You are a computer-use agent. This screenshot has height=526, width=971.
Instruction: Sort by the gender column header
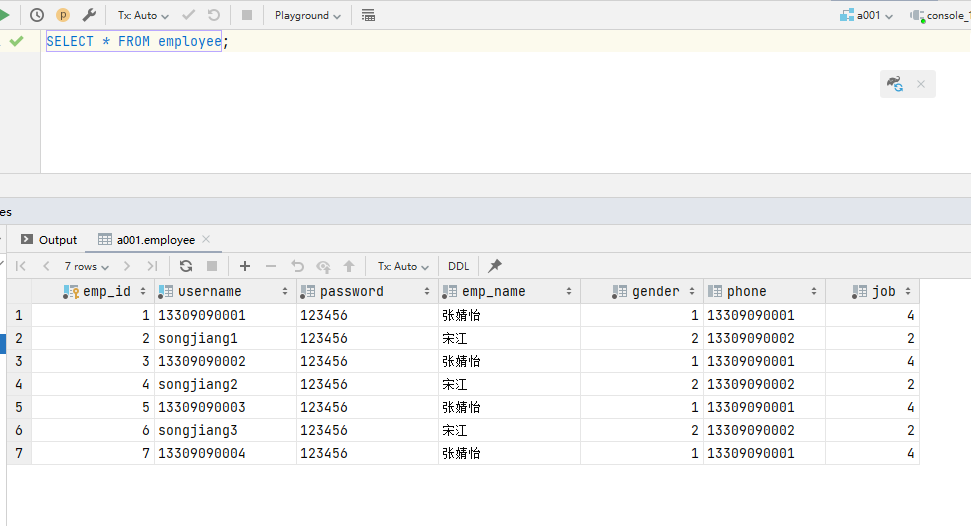(x=655, y=292)
